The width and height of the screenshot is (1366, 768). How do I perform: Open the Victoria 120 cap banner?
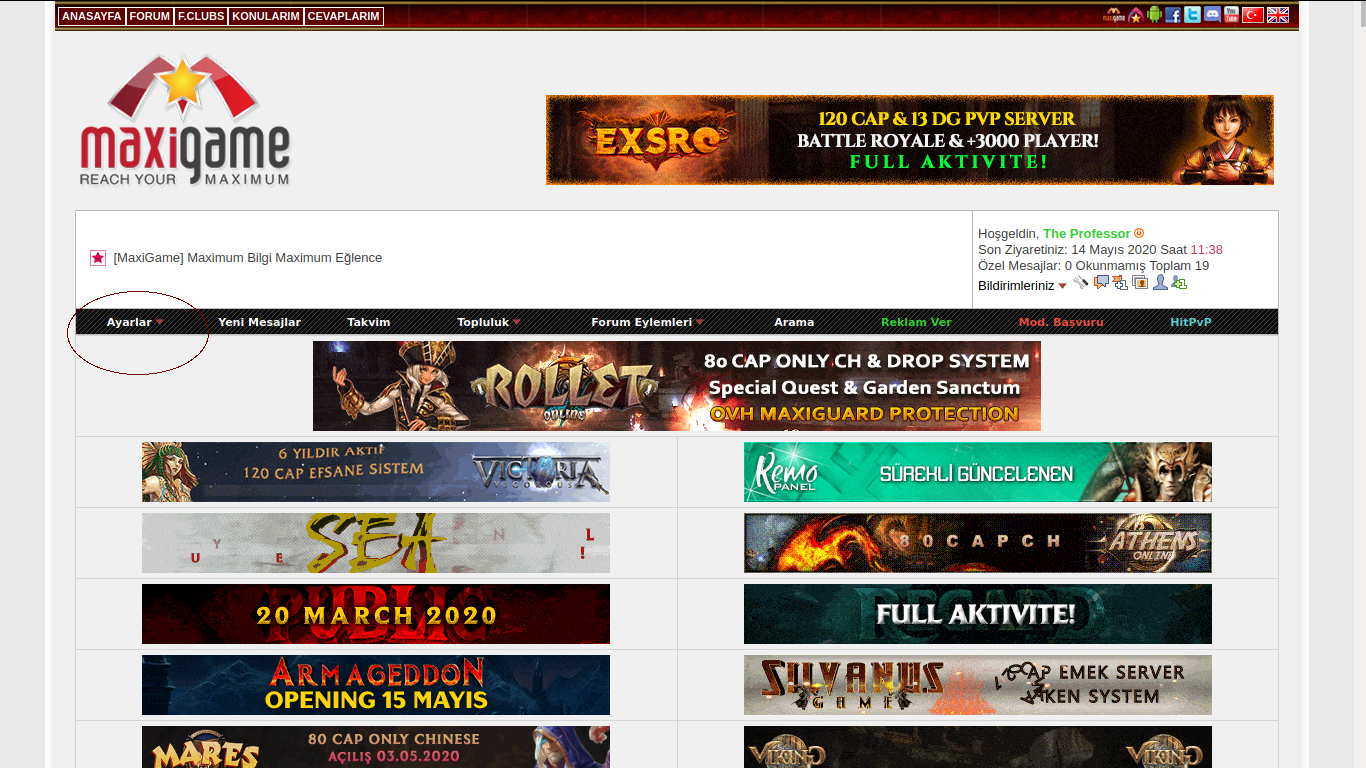[x=376, y=472]
